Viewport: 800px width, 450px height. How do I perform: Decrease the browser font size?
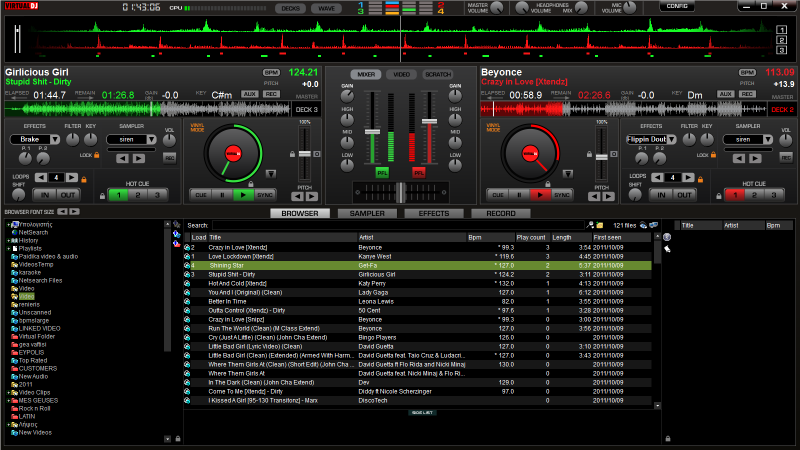tap(62, 211)
